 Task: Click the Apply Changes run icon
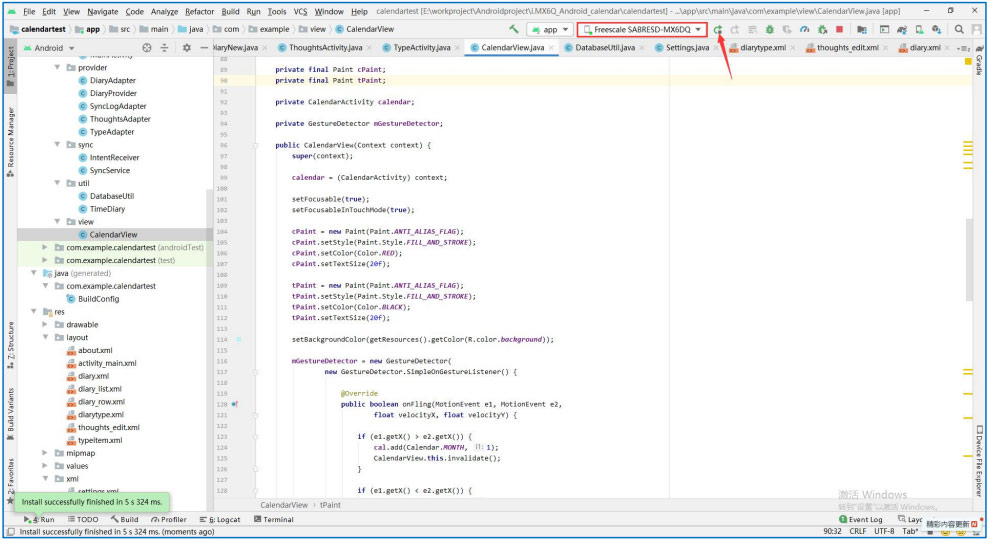718,29
